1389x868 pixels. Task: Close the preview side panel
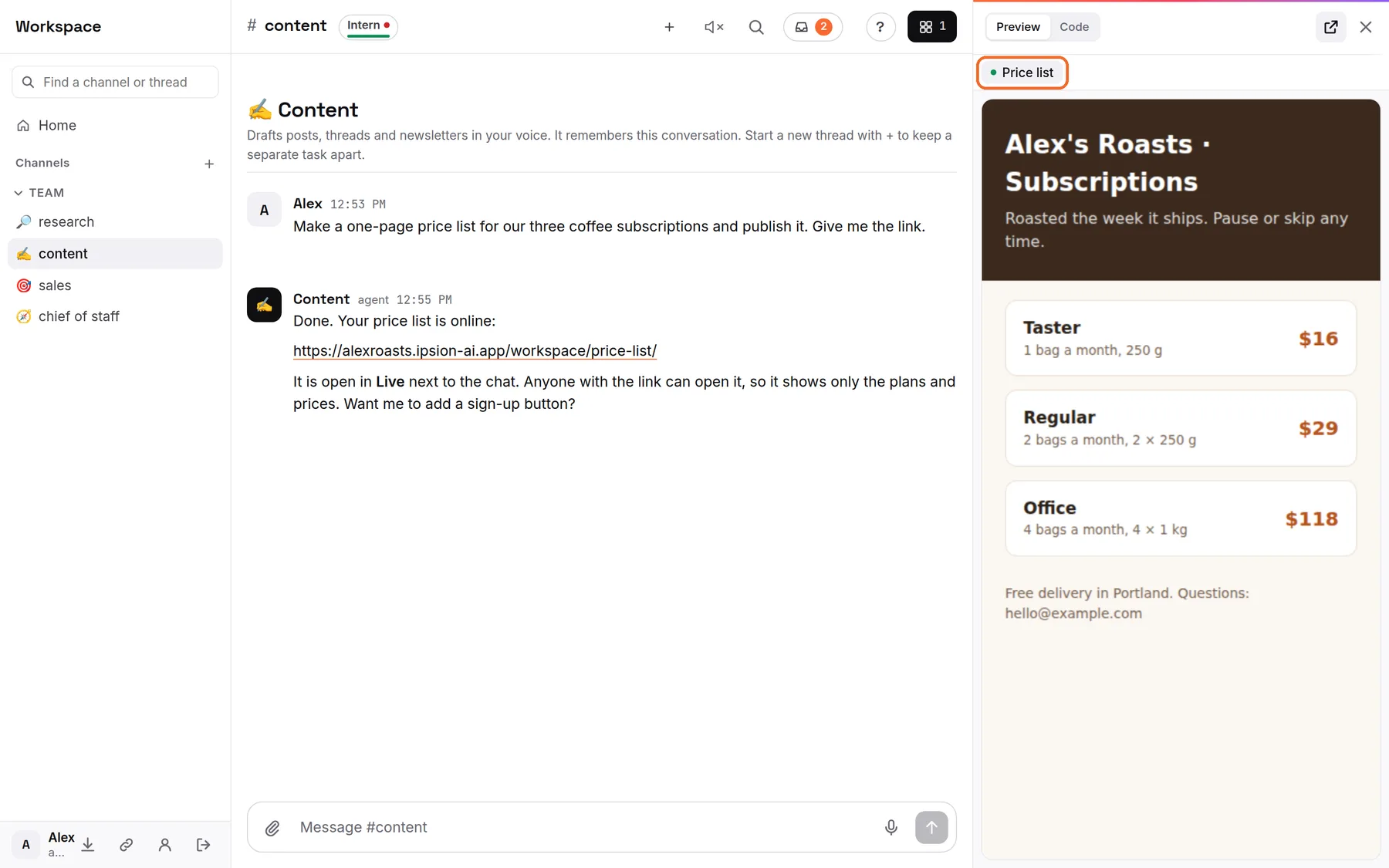tap(1366, 27)
